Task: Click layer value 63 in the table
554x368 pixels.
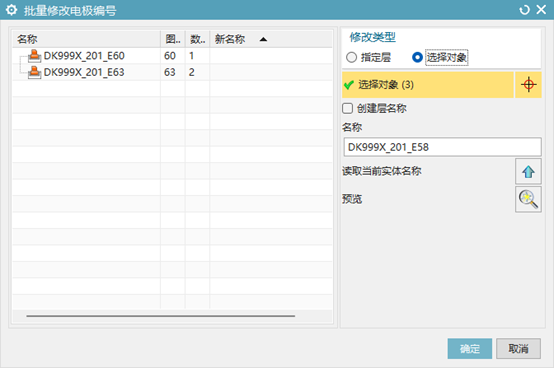Action: (170, 72)
